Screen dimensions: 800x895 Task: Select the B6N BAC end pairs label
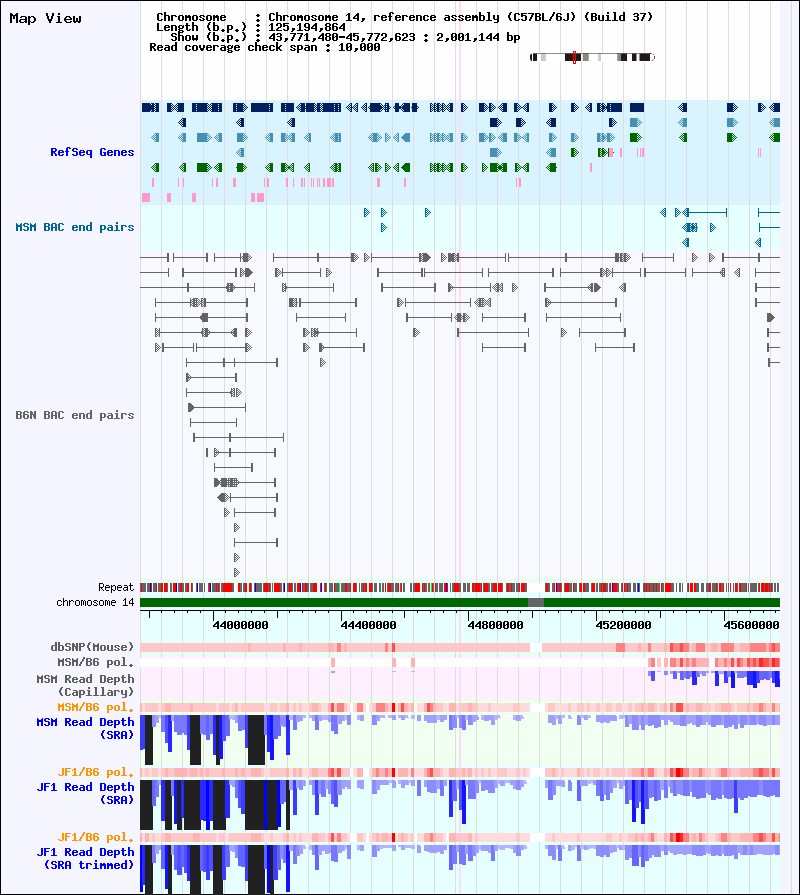pos(75,415)
